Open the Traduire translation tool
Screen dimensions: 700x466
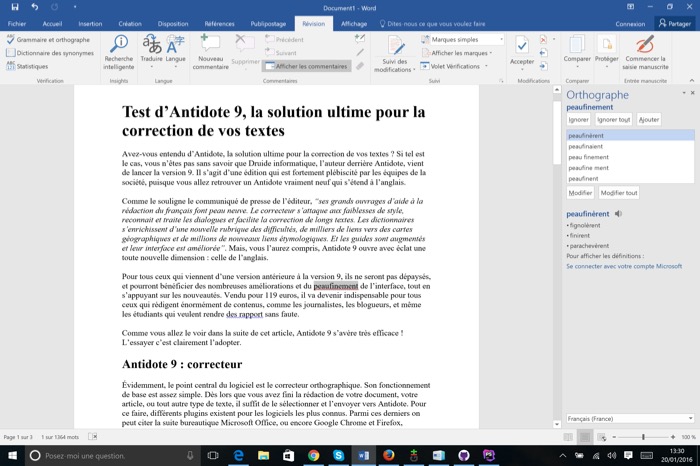tap(152, 46)
